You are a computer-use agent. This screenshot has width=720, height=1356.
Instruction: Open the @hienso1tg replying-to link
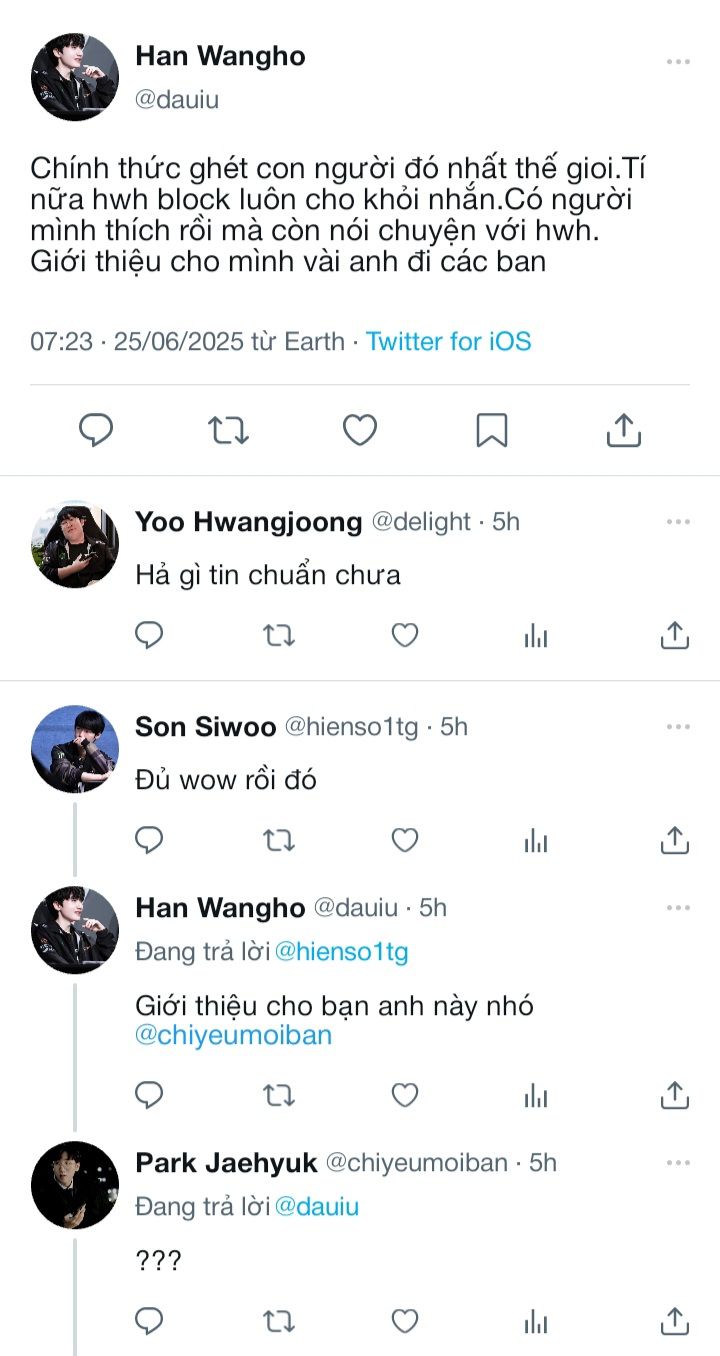point(341,952)
